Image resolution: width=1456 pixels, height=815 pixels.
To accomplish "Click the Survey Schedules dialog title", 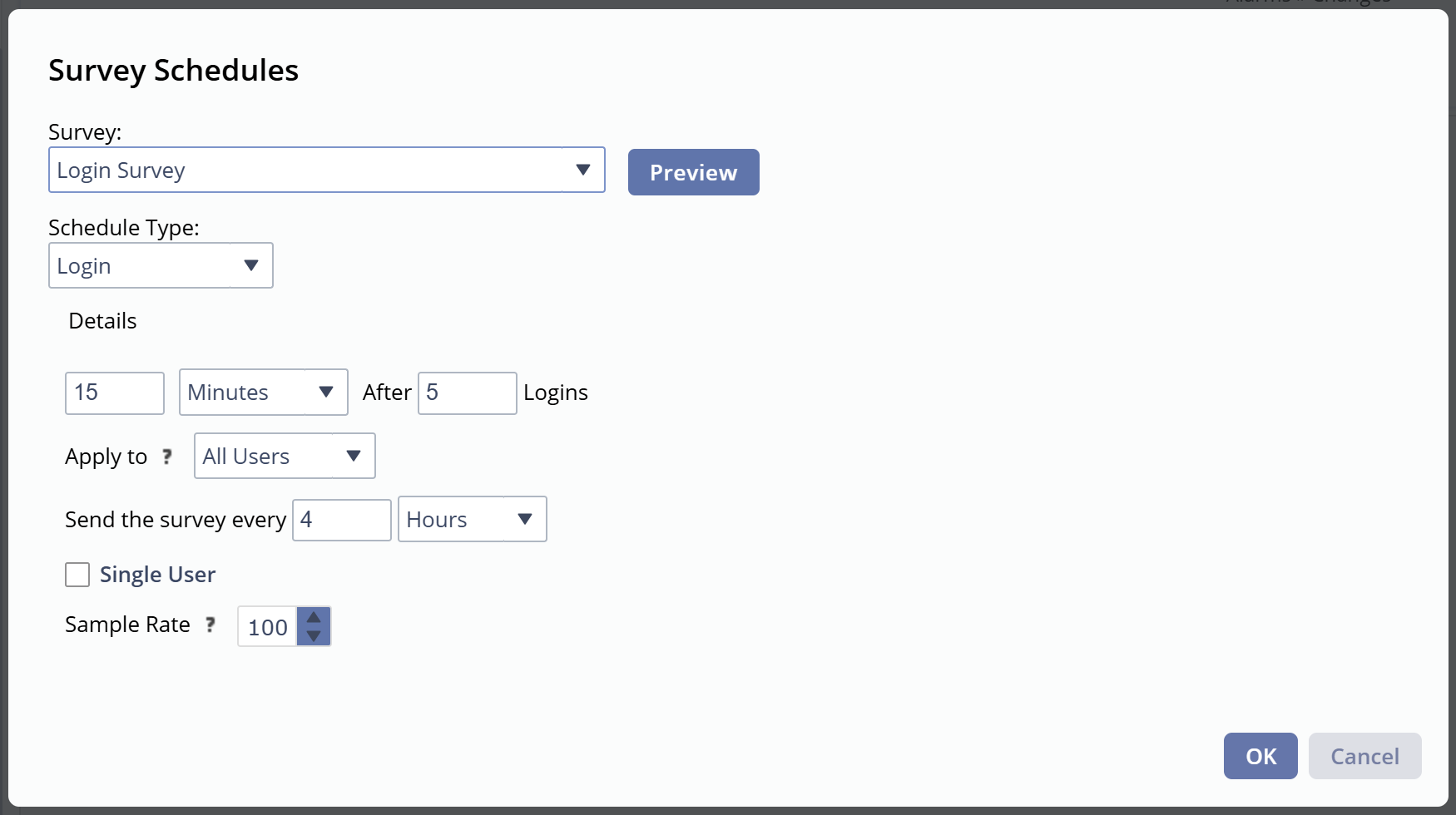I will tap(173, 71).
